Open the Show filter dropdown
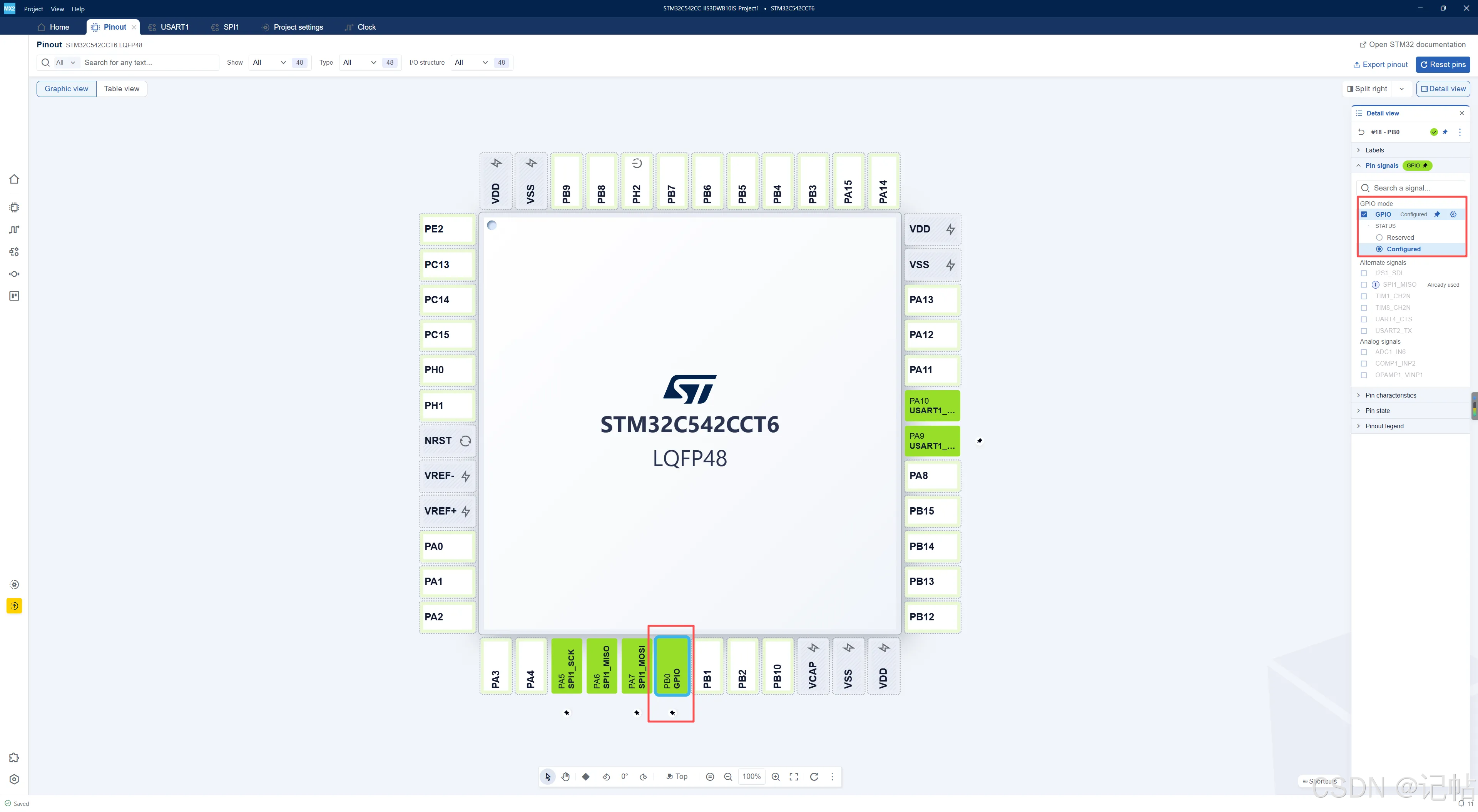 (x=270, y=63)
